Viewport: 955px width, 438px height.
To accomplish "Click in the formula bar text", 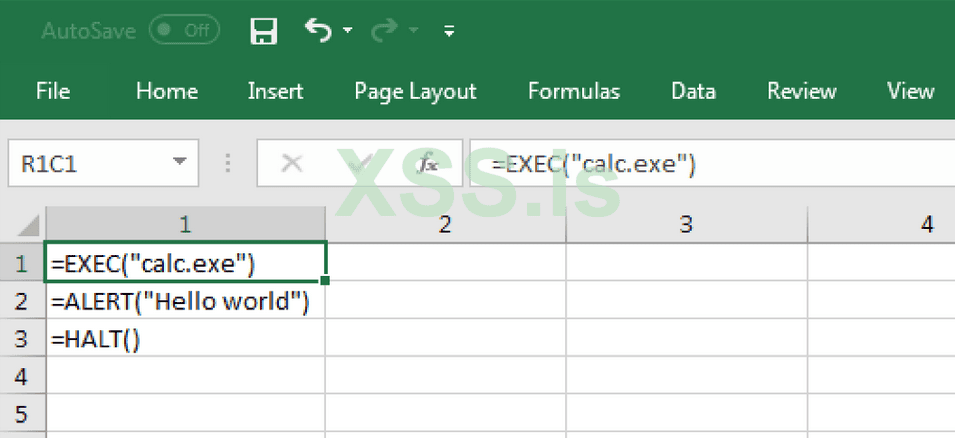I will [700, 164].
